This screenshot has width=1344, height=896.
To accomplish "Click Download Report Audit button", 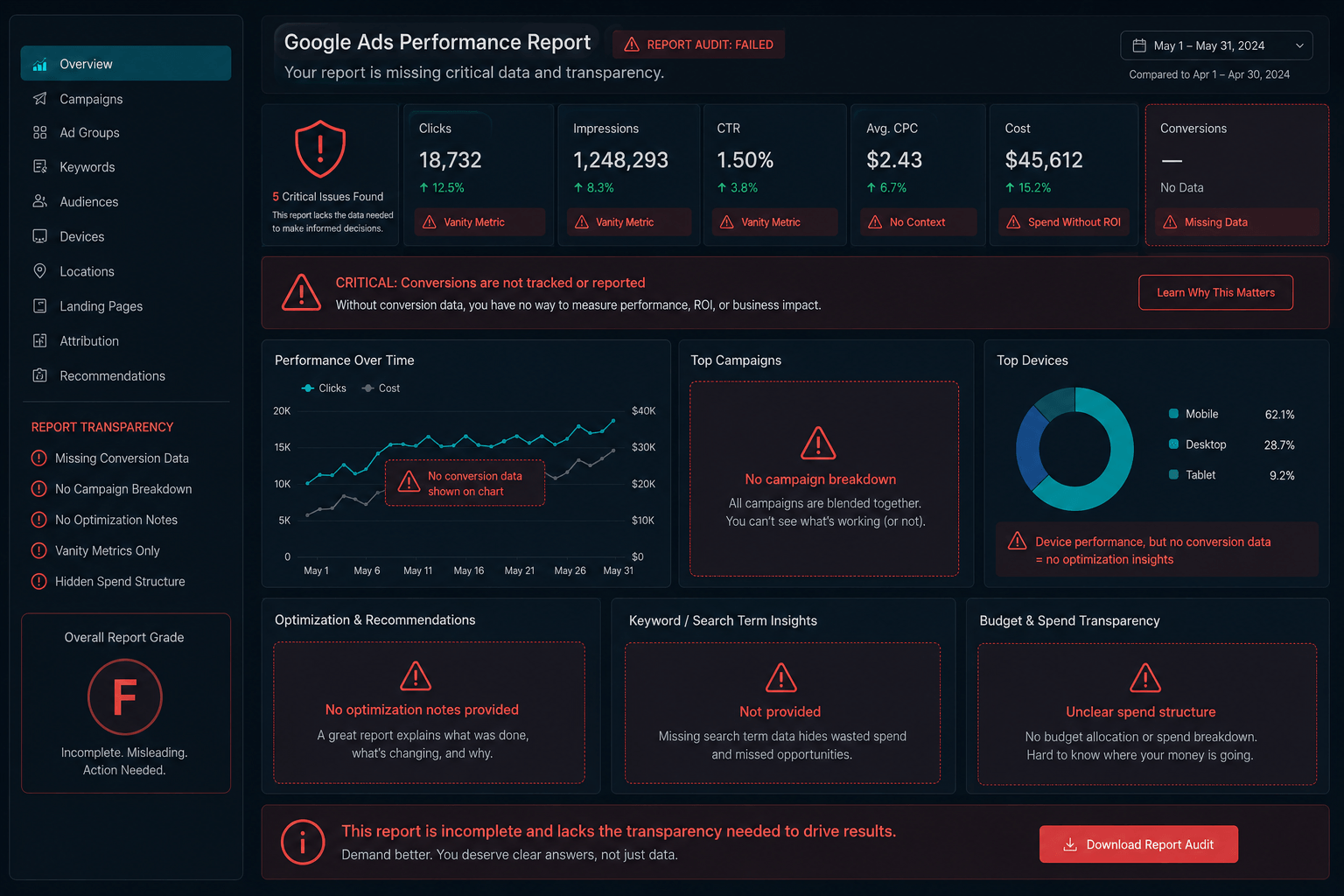I will 1138,844.
